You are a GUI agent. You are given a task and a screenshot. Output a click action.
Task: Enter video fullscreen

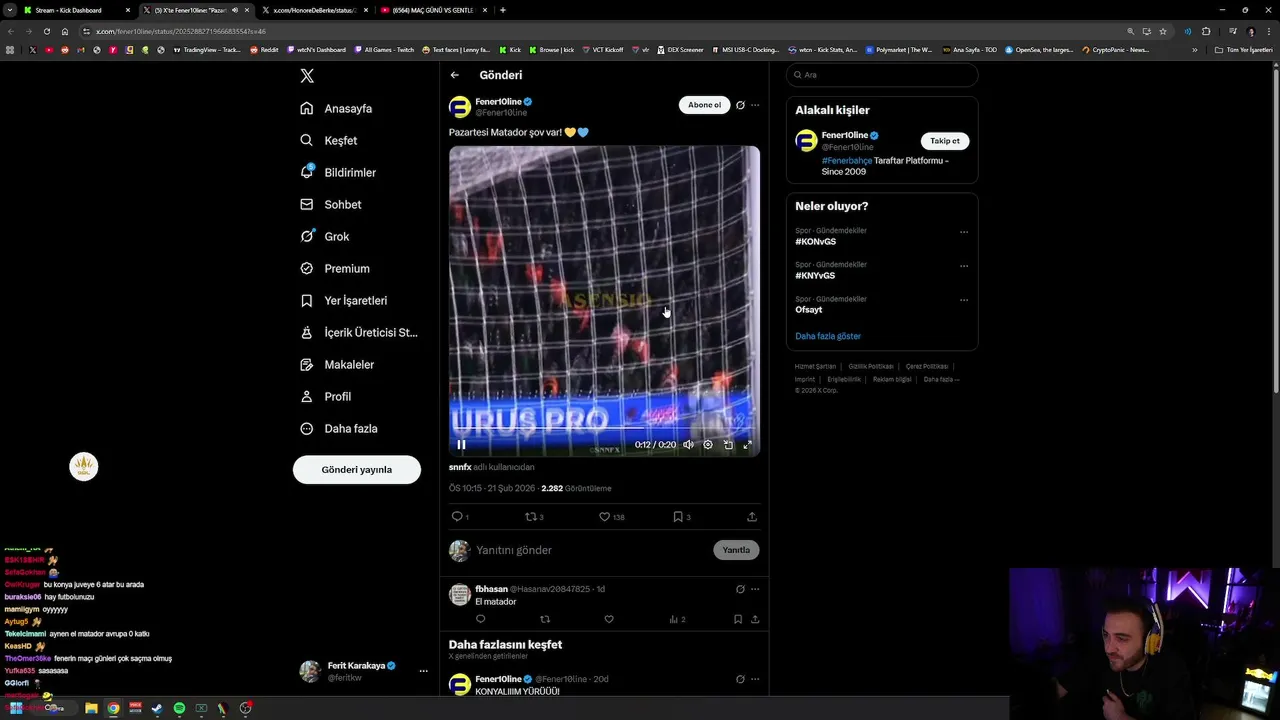747,445
